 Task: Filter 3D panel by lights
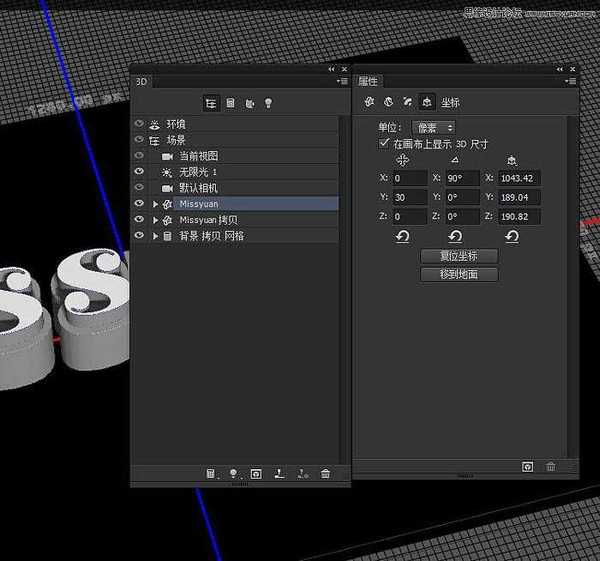tap(268, 103)
